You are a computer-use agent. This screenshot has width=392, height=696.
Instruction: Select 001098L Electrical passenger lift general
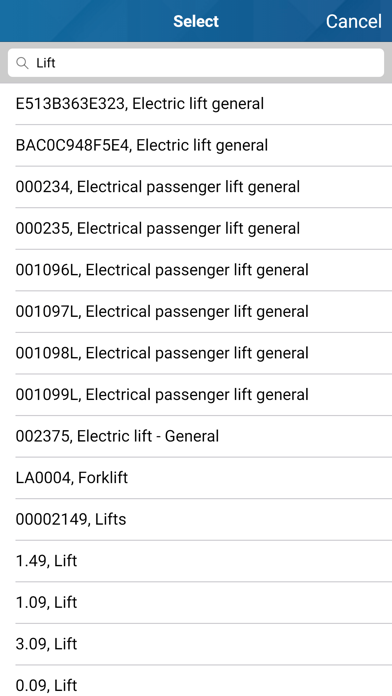point(196,353)
